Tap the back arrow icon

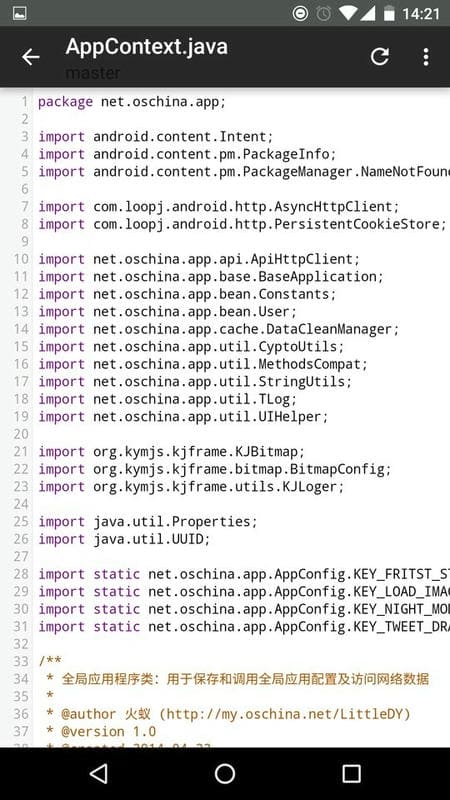[x=31, y=57]
